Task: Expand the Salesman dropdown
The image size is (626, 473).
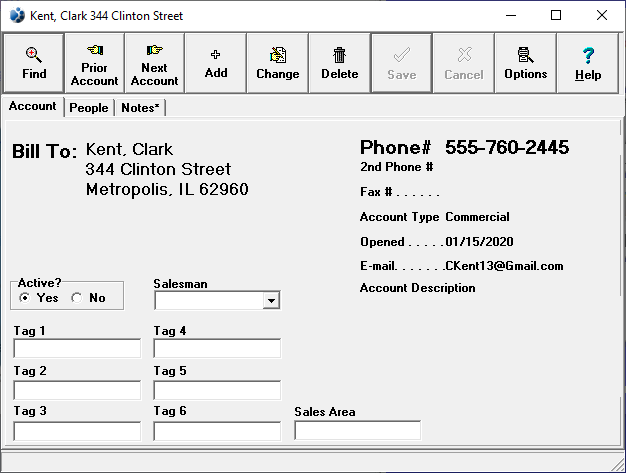Action: (x=270, y=301)
